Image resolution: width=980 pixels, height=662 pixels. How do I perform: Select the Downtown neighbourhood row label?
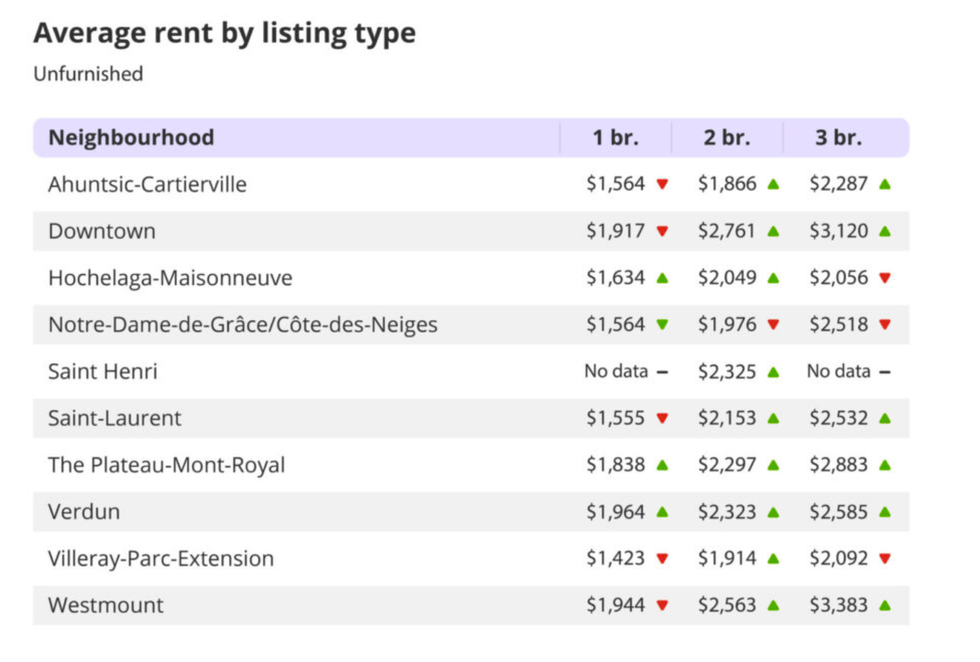[102, 232]
